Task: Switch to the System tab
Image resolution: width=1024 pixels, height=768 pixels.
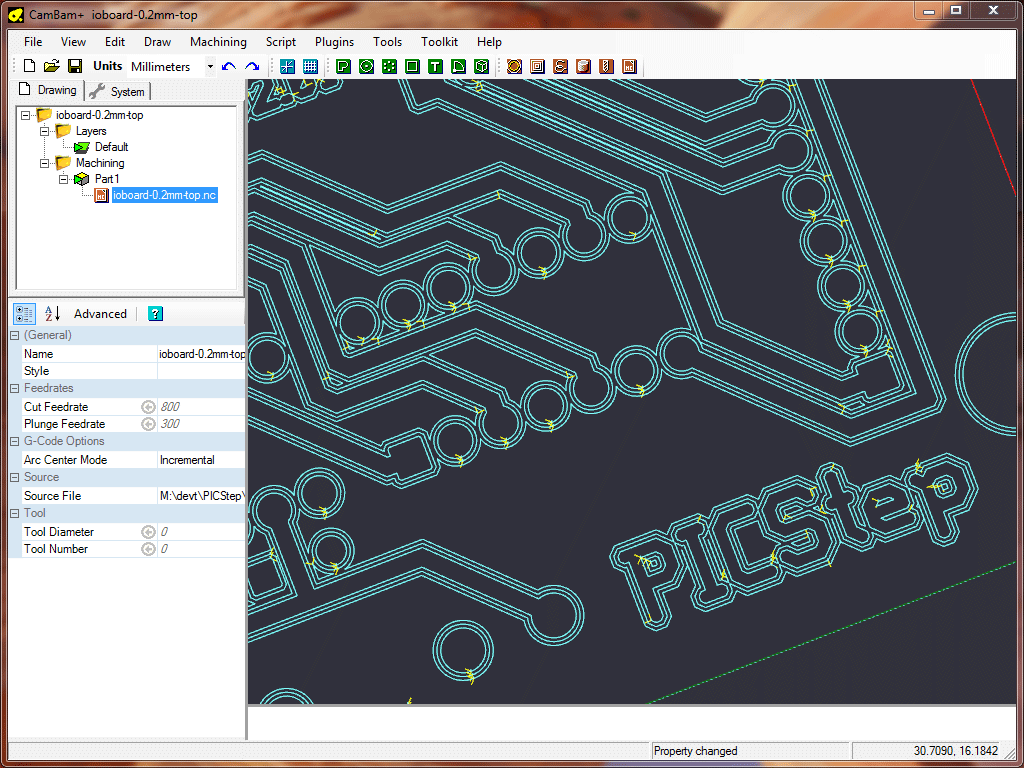Action: [x=118, y=91]
